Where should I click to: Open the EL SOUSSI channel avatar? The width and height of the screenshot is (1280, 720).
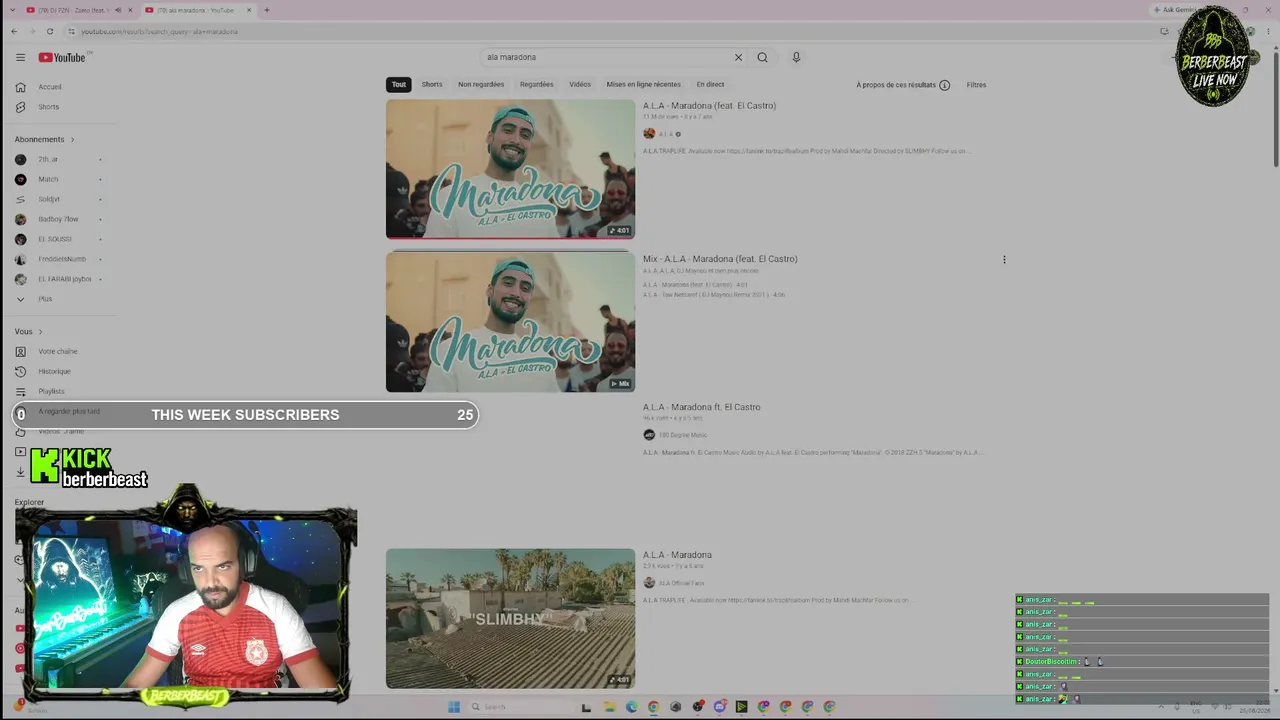[20, 240]
